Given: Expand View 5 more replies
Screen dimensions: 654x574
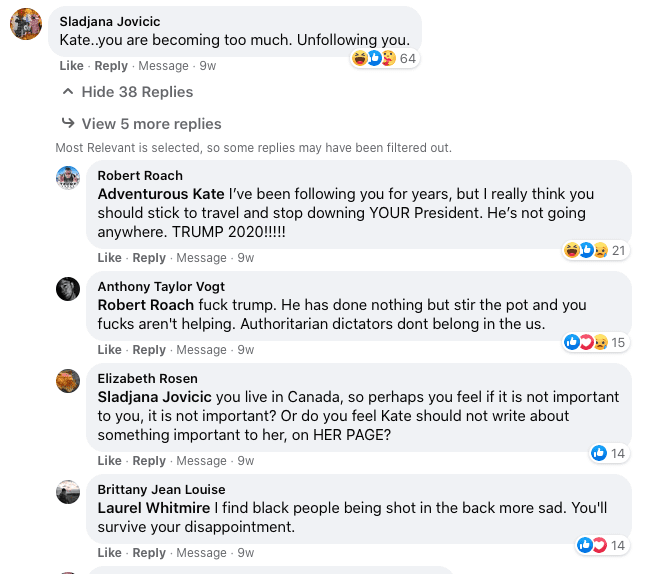Looking at the screenshot, I should pyautogui.click(x=151, y=124).
